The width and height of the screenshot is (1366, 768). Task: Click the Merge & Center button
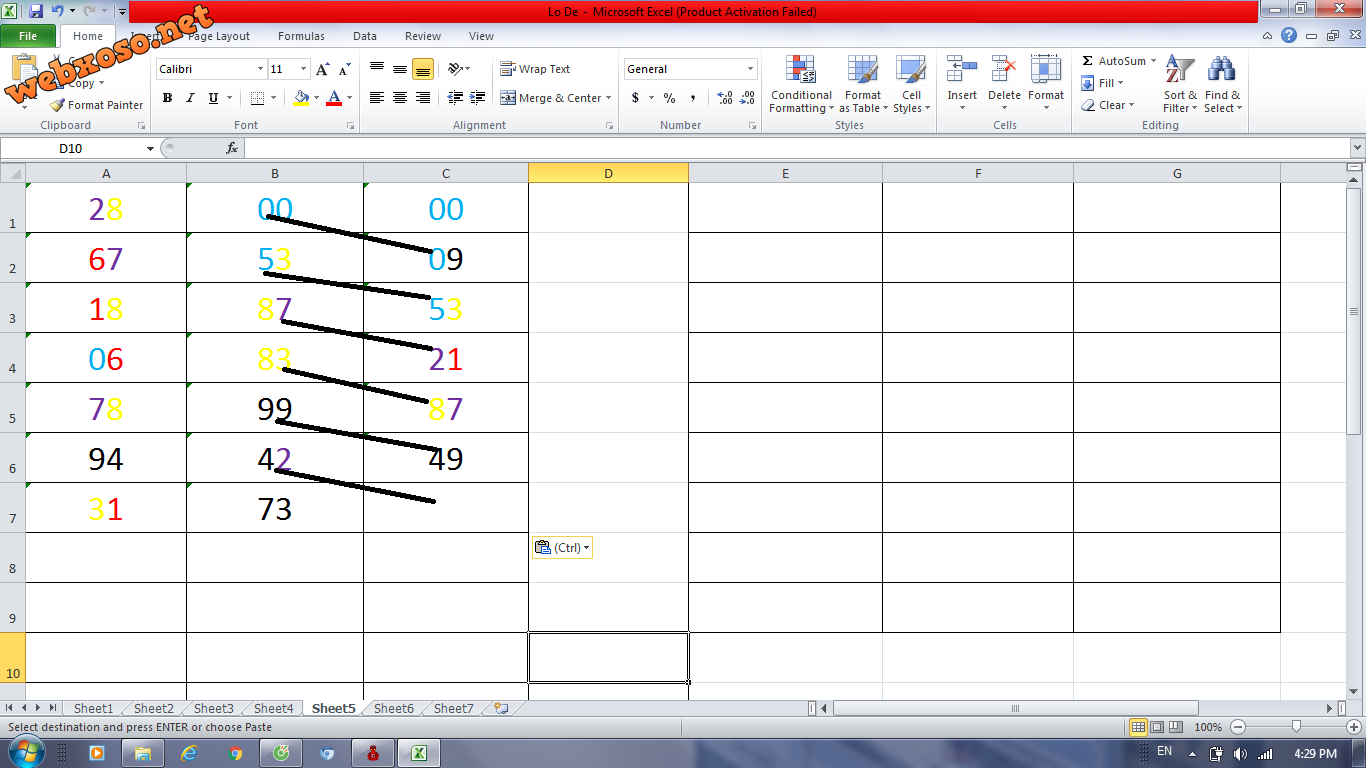(551, 98)
